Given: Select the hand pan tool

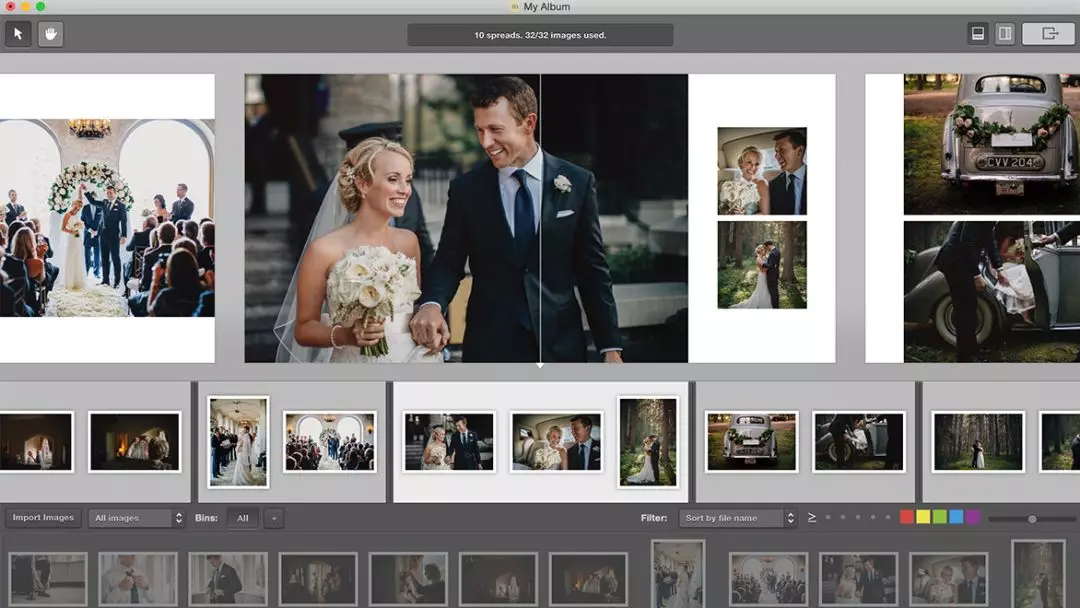Looking at the screenshot, I should 50,34.
